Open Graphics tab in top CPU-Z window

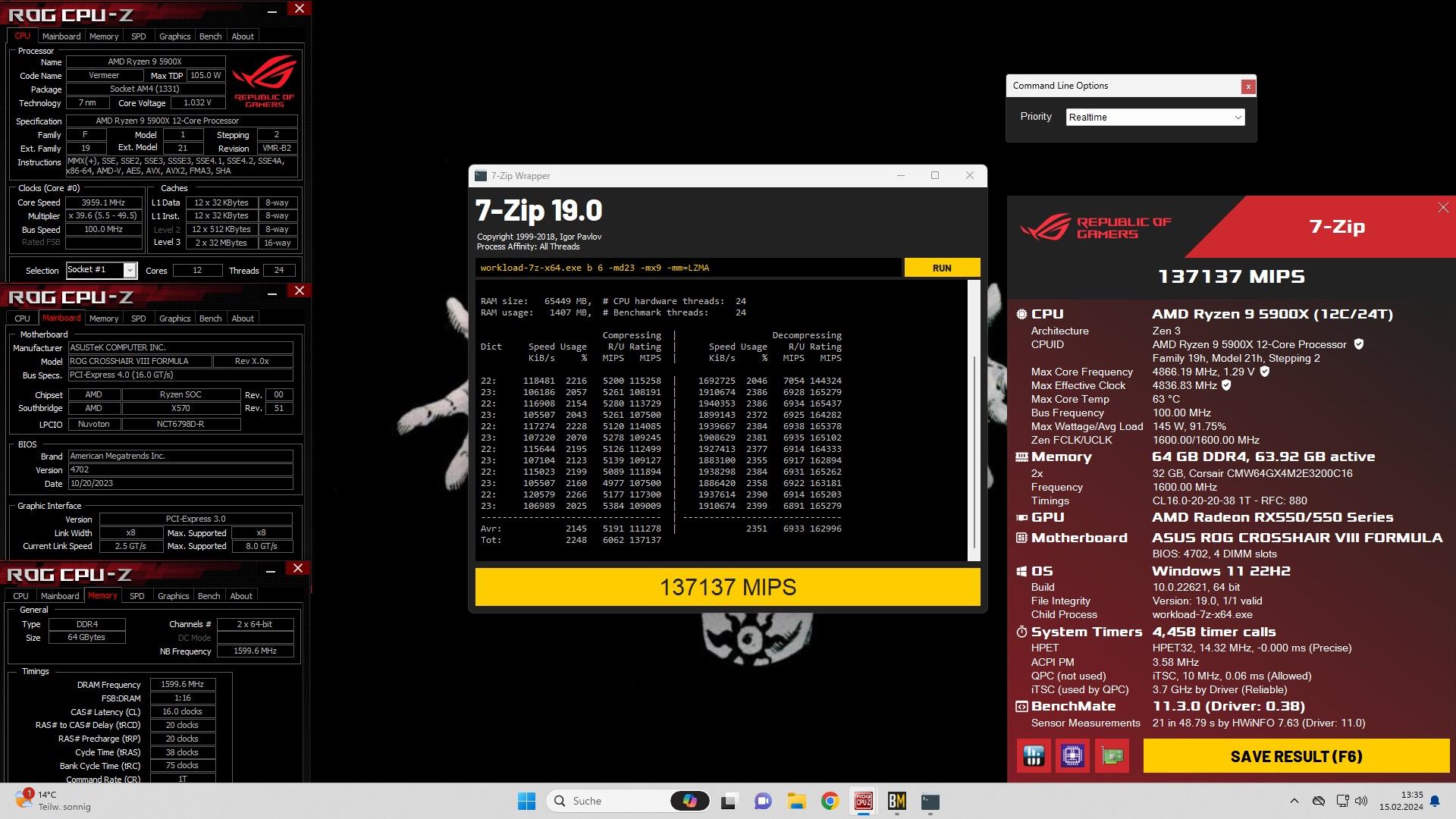[175, 36]
